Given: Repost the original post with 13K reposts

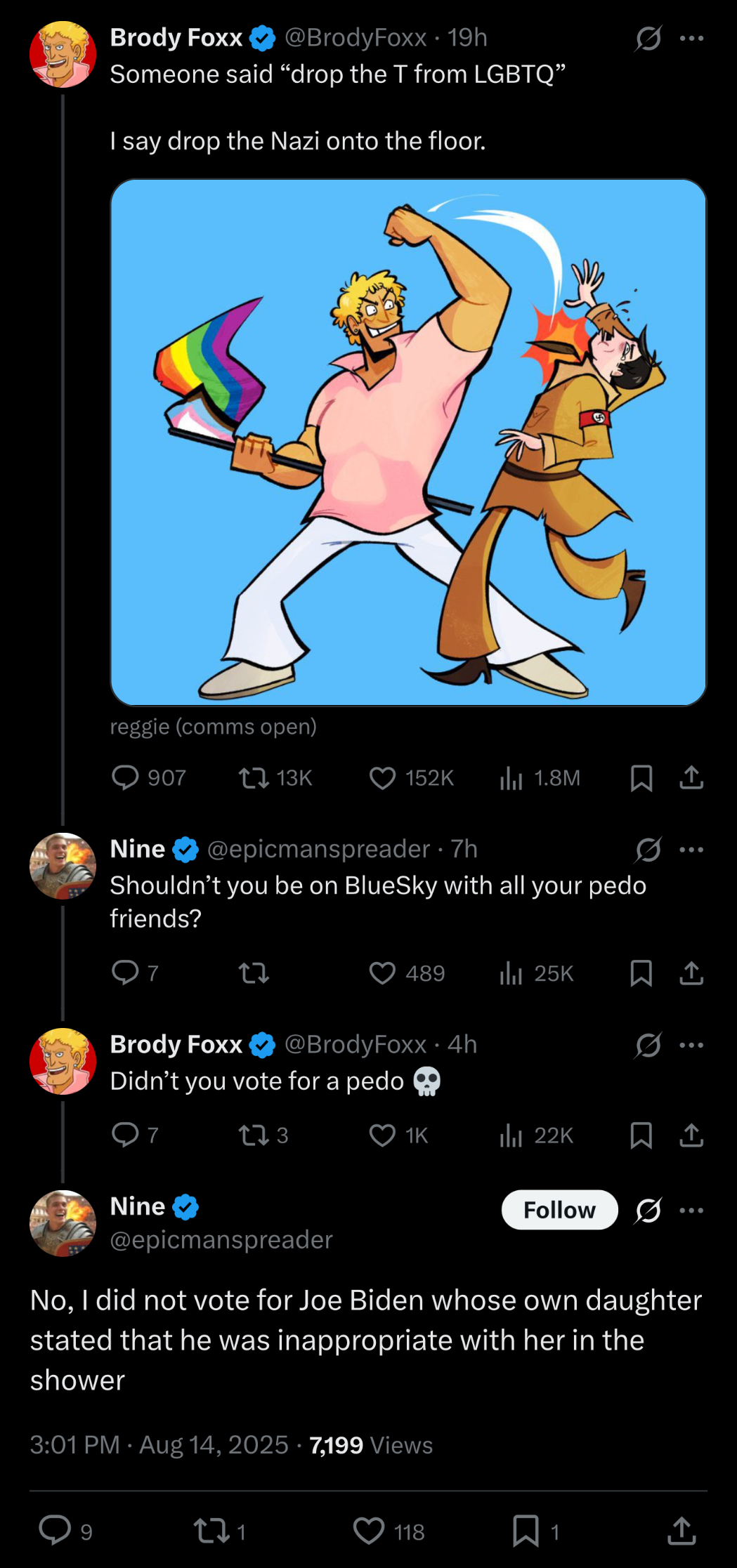Looking at the screenshot, I should (x=254, y=777).
